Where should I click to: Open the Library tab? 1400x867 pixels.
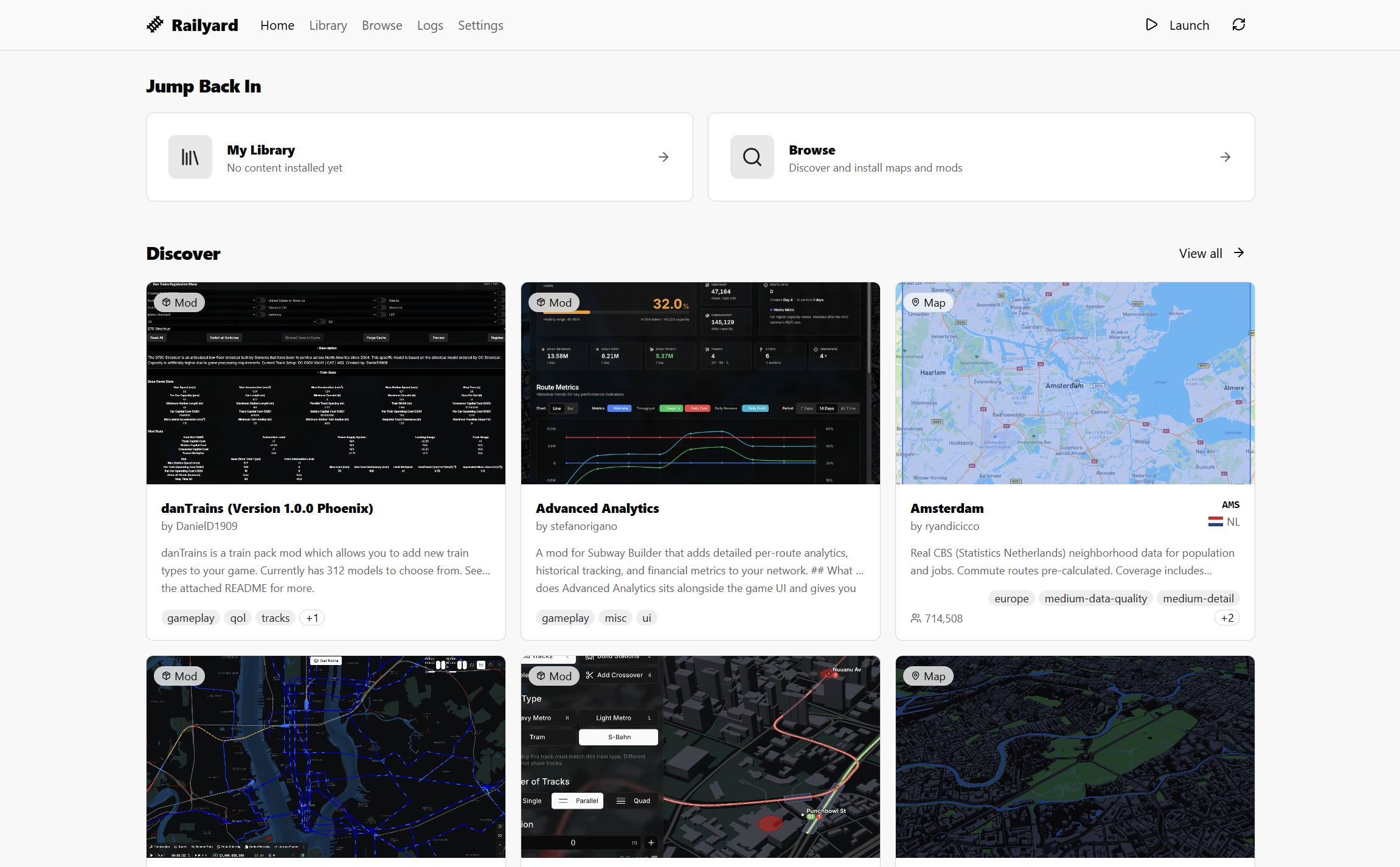[328, 26]
